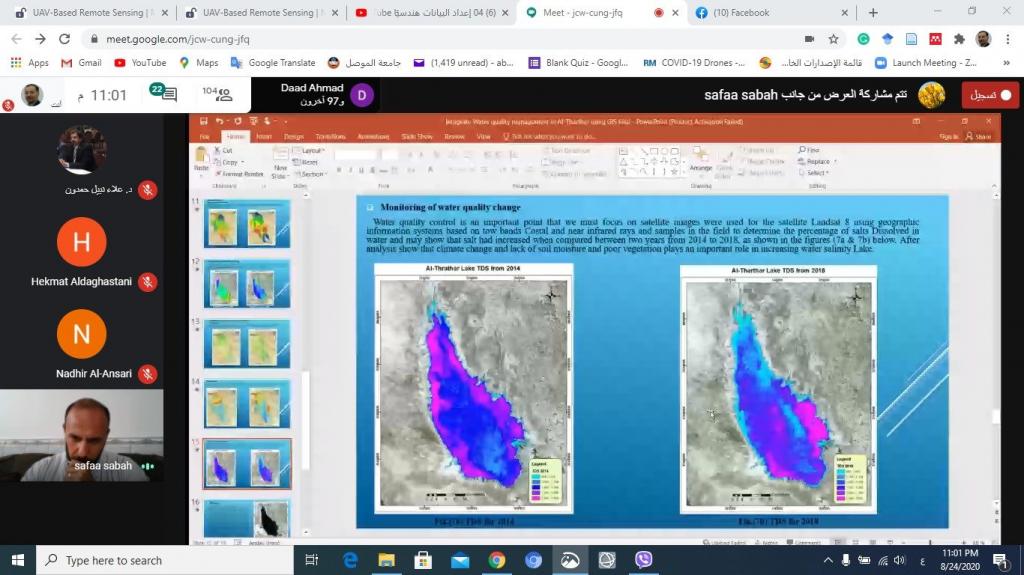Screen dimensions: 1024x575
Task: Launch File Explorer from the taskbar
Action: point(387,560)
